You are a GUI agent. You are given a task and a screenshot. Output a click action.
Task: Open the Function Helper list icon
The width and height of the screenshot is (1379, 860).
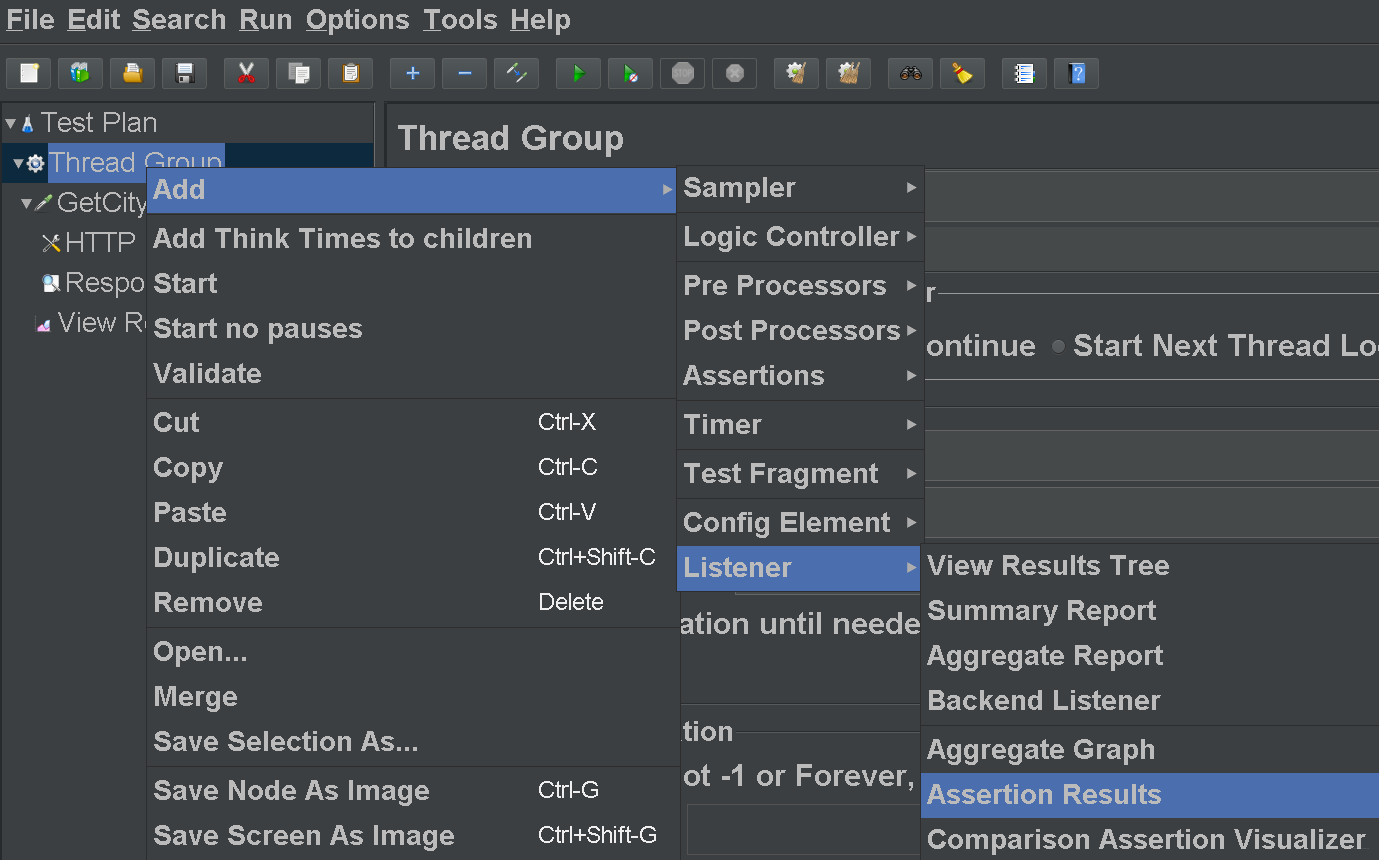(1024, 73)
